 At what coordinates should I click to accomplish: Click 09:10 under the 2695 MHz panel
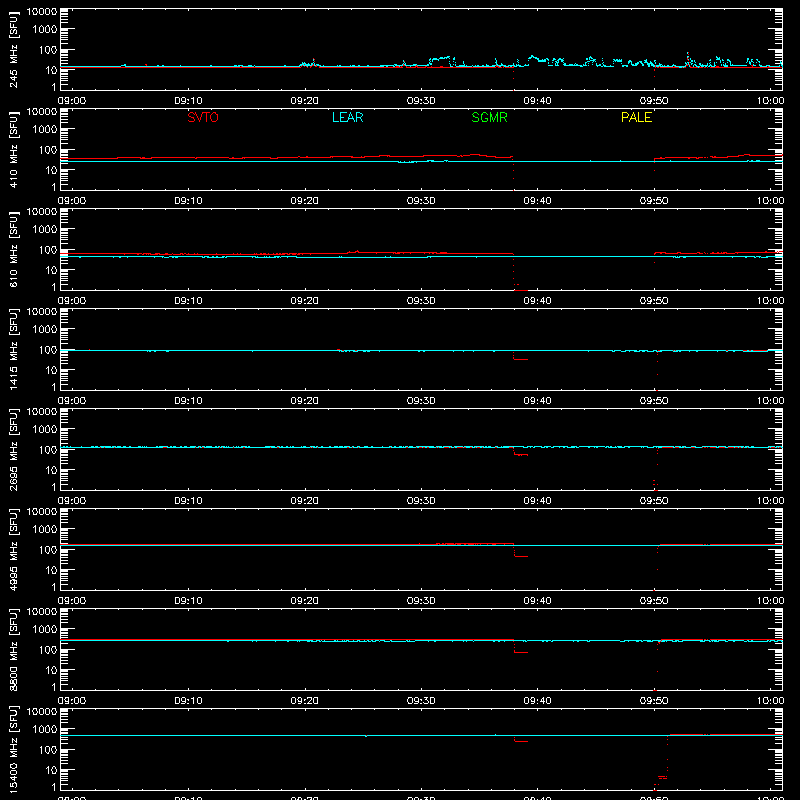[x=188, y=501]
